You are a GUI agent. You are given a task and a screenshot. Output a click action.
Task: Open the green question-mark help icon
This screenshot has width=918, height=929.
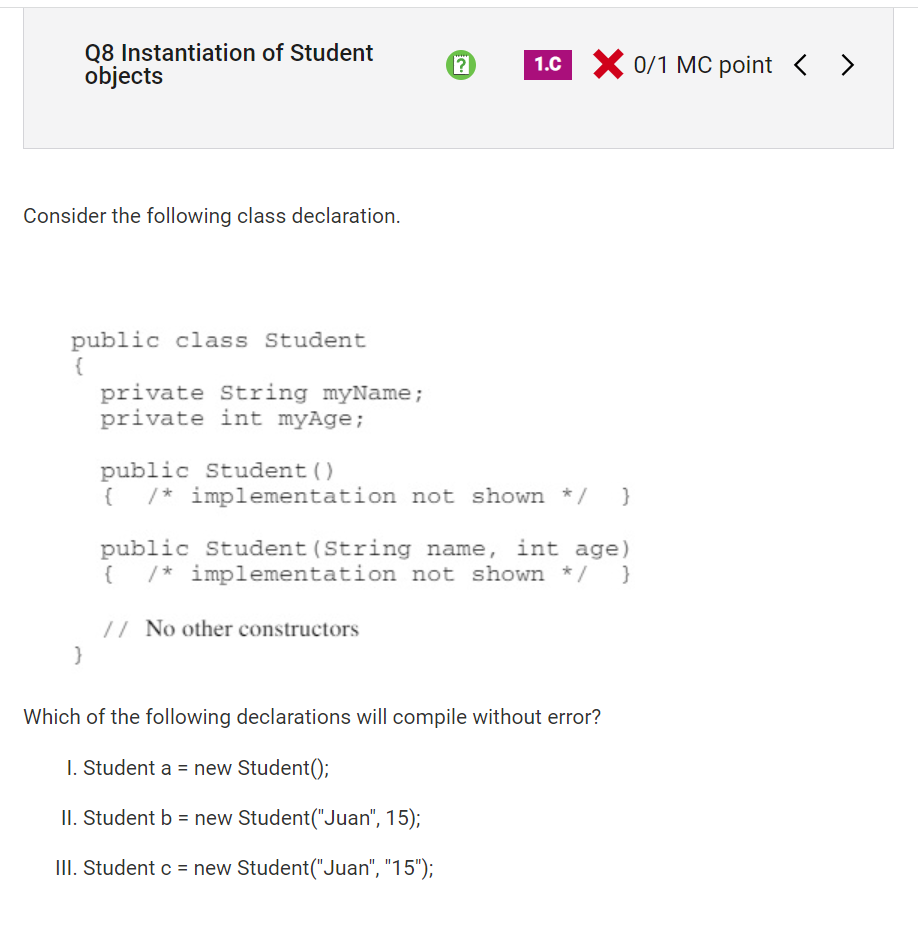(460, 65)
